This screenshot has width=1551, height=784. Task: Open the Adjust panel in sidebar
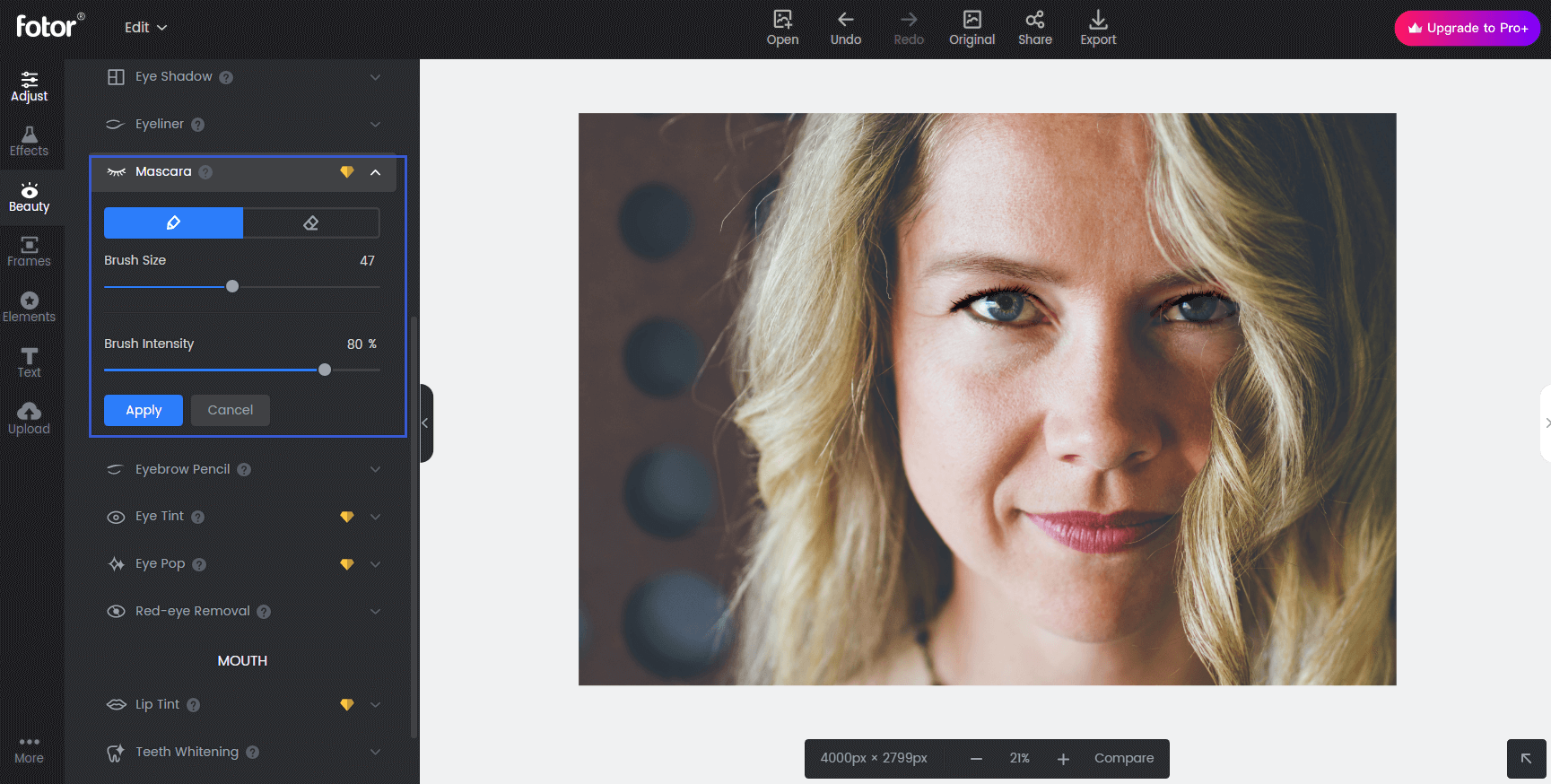(x=29, y=86)
